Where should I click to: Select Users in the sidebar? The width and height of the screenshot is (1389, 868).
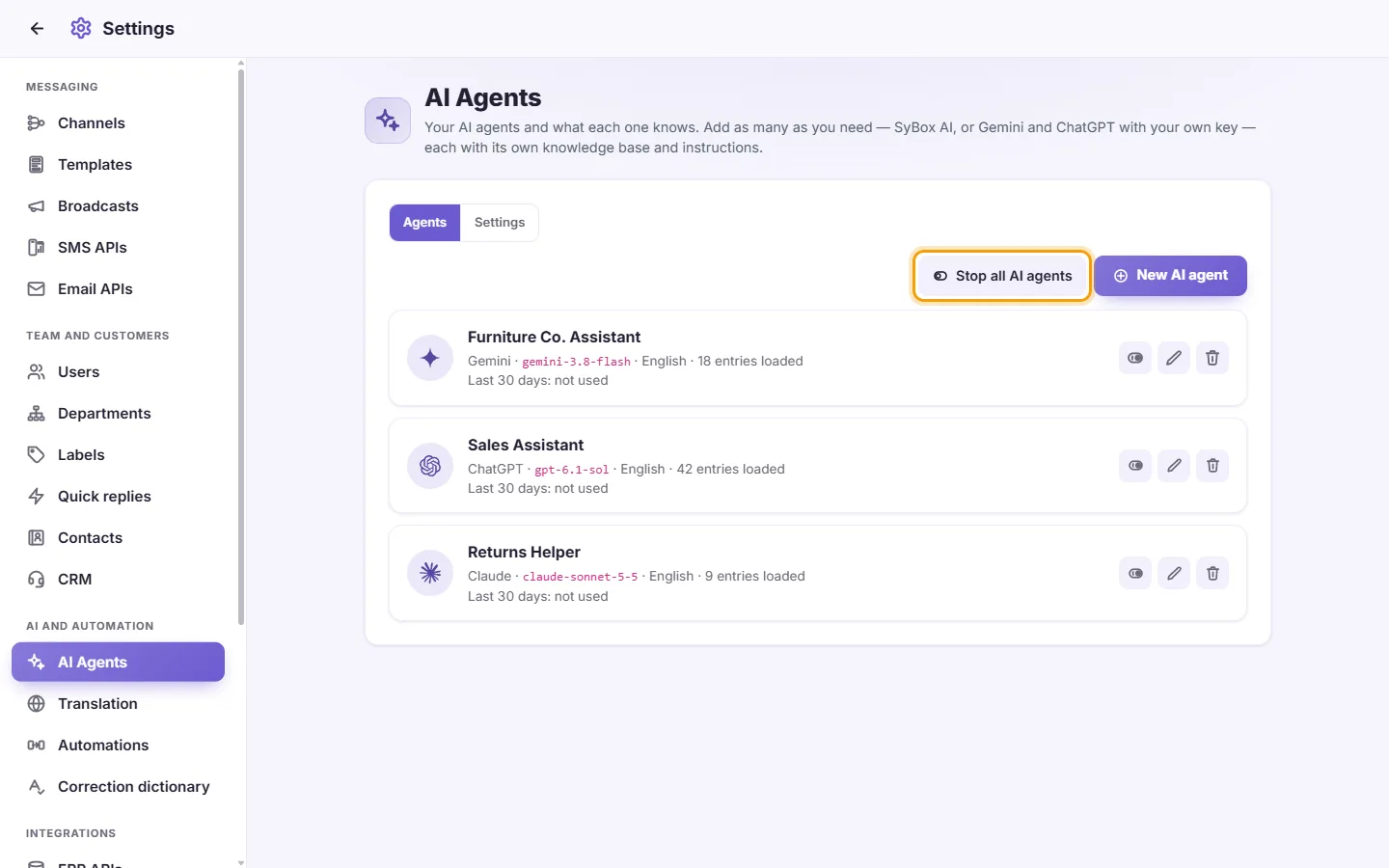click(x=118, y=372)
